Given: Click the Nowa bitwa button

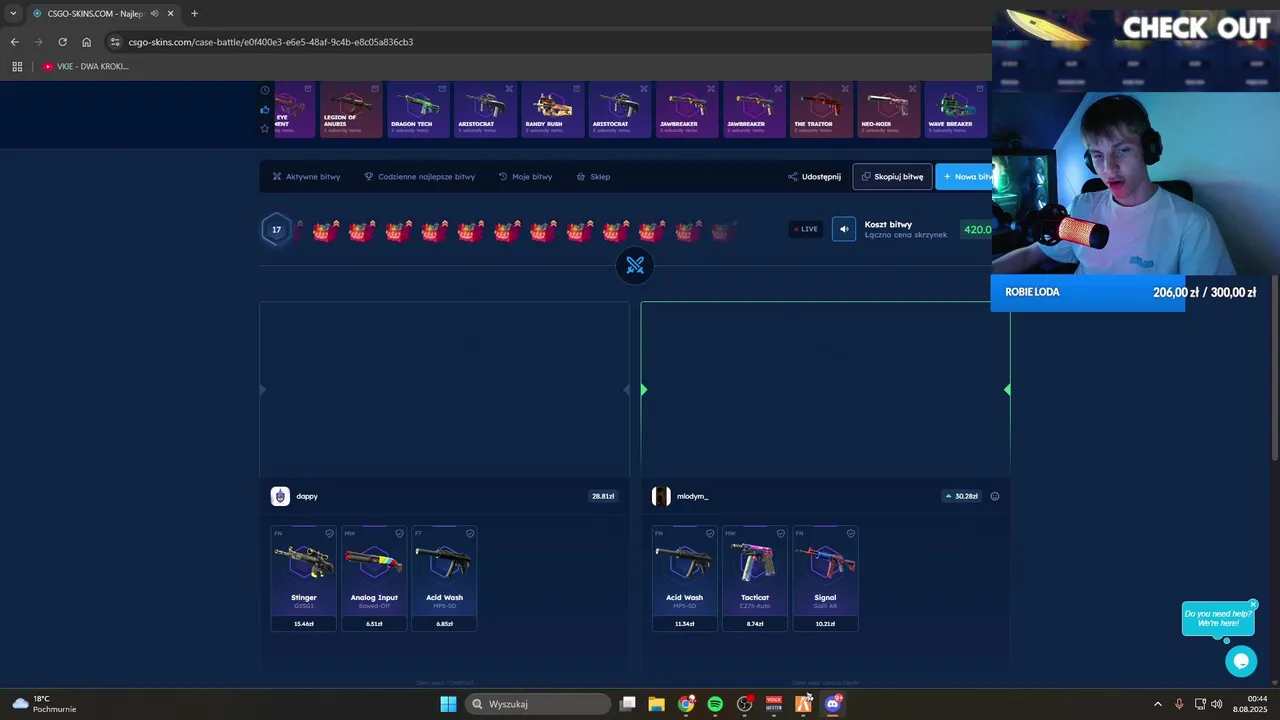Looking at the screenshot, I should pos(965,177).
